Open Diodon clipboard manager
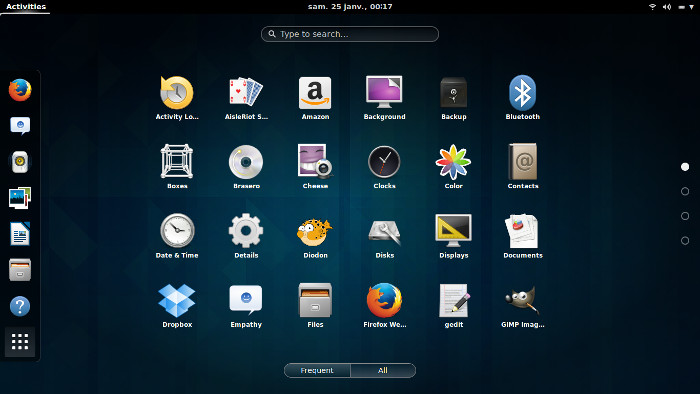Viewport: 700px width, 394px height. click(x=315, y=236)
